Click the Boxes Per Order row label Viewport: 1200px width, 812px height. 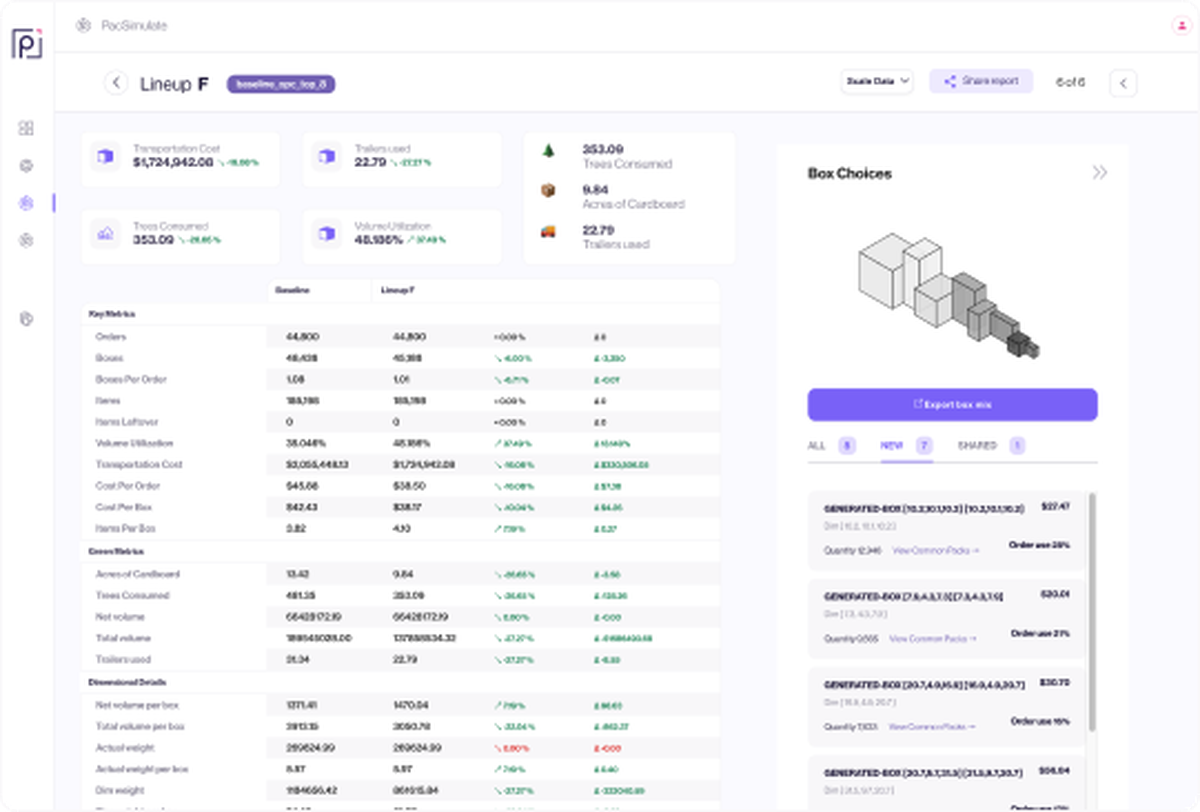point(131,379)
